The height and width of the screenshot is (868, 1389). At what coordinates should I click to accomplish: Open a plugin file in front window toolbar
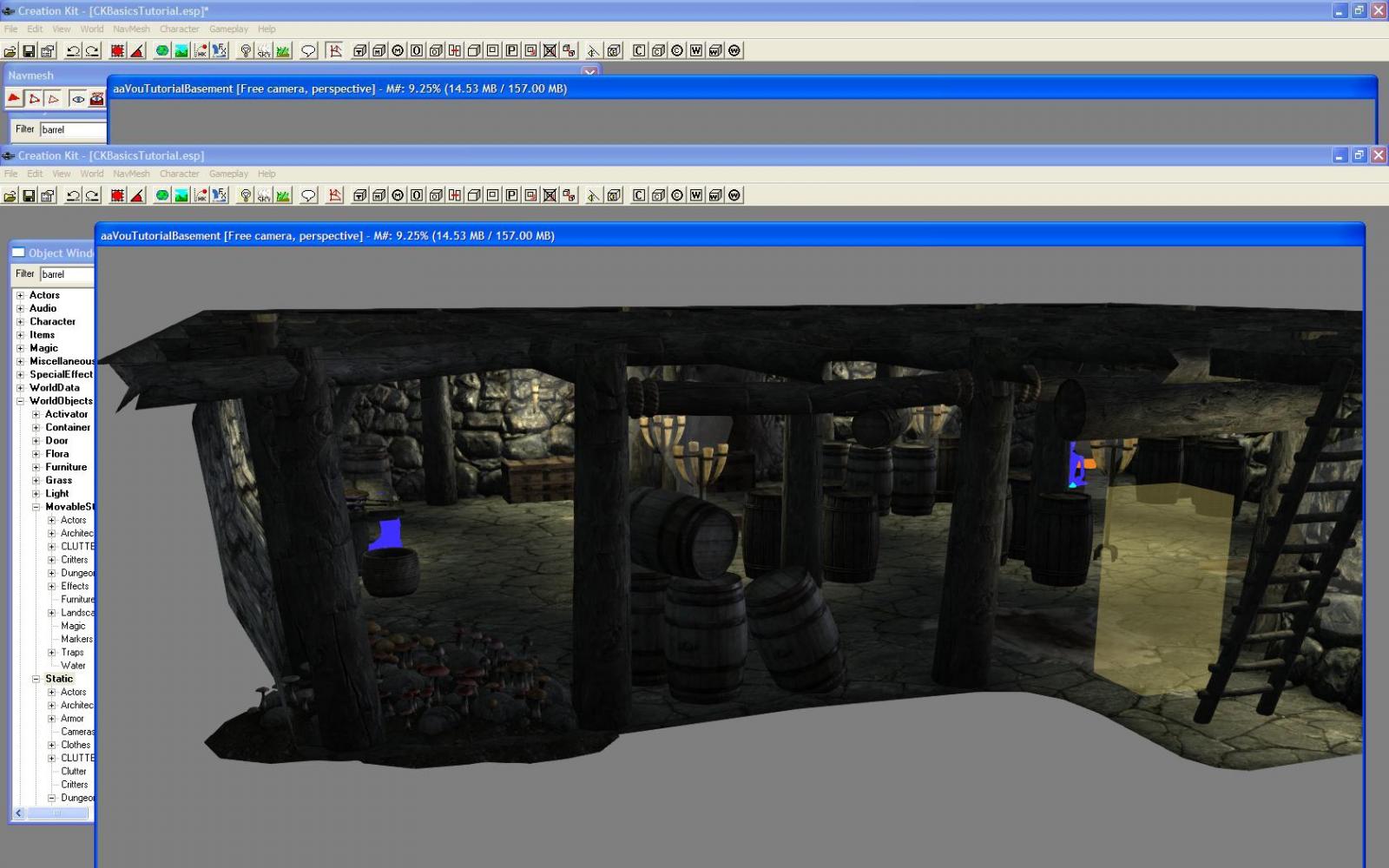click(10, 196)
